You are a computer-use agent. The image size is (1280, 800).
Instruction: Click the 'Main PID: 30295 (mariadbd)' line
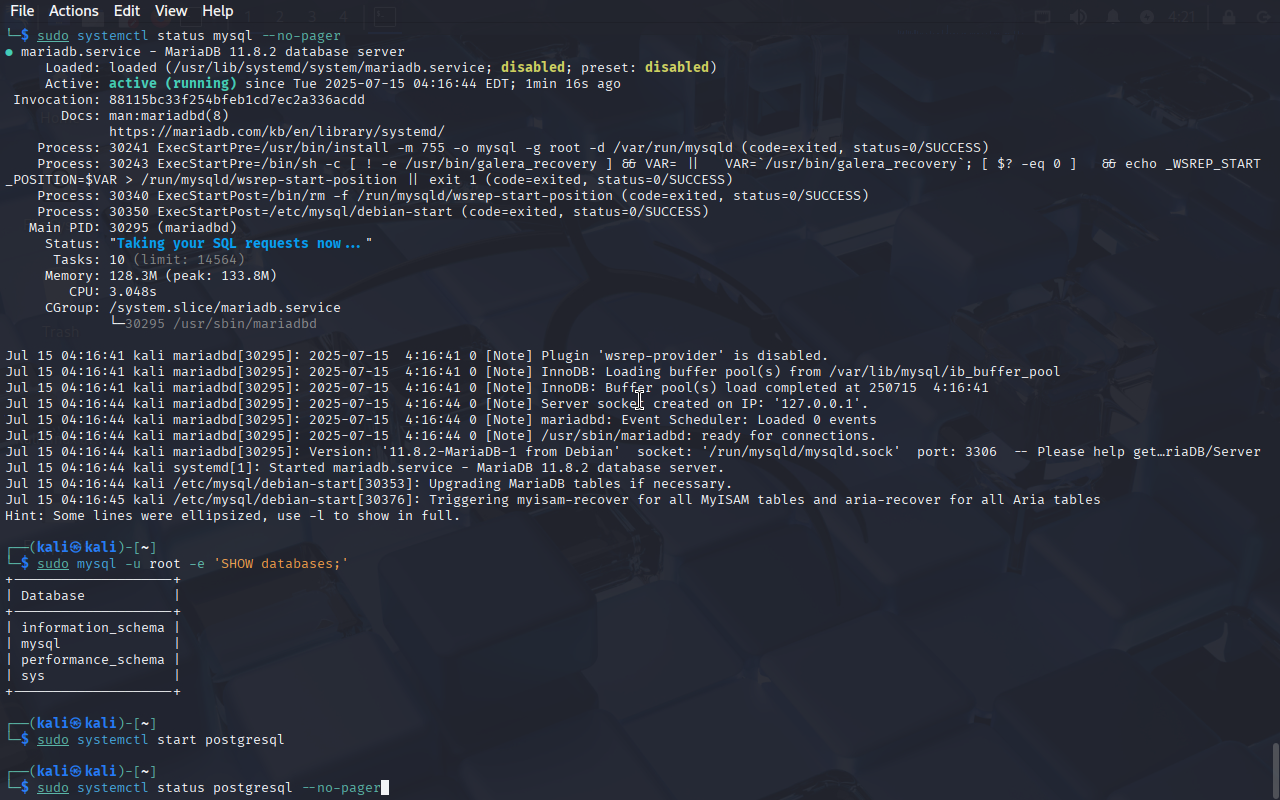tap(133, 228)
